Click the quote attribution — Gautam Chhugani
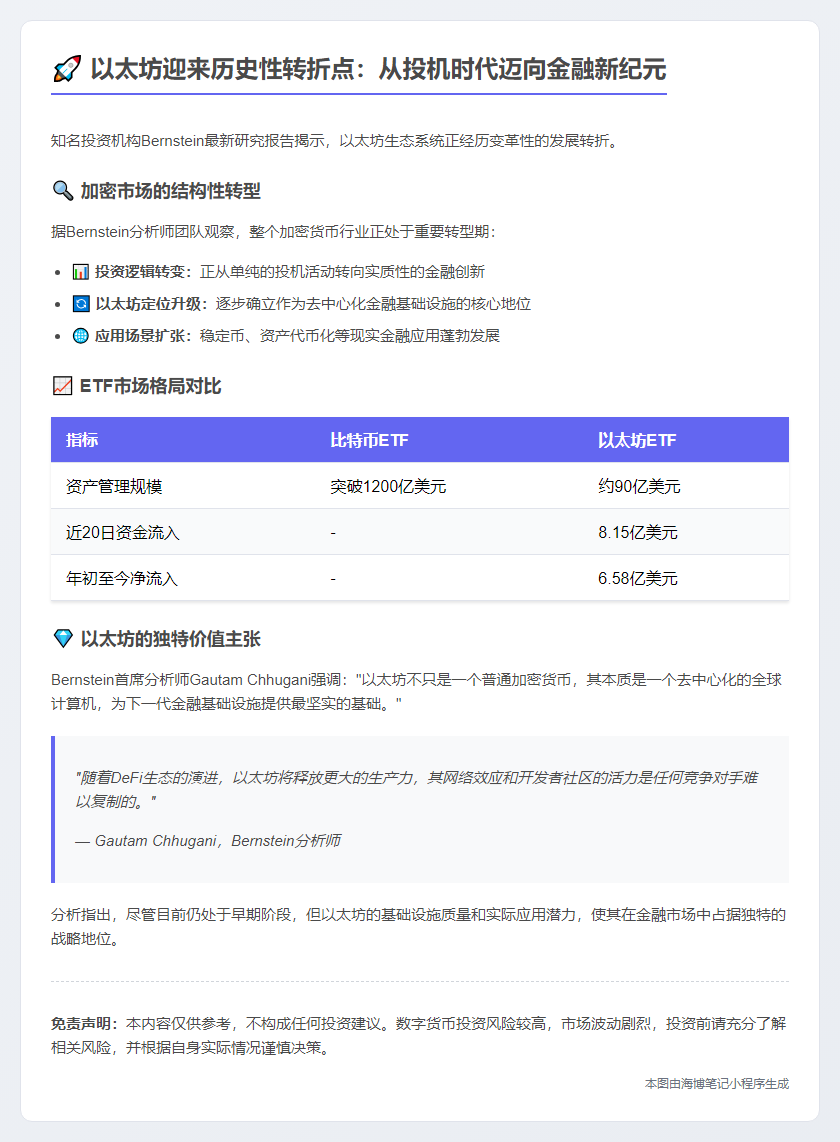The height and width of the screenshot is (1142, 840). [x=208, y=841]
